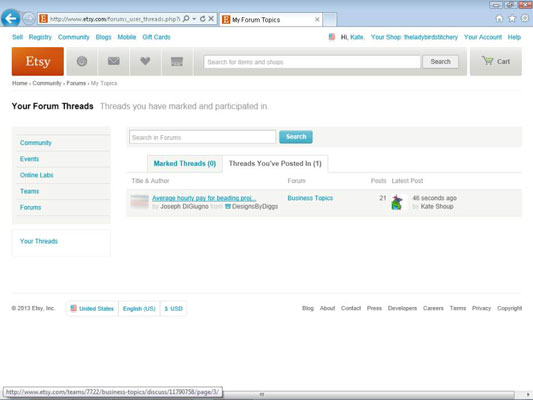Click the orange Etsy logo

(38, 62)
